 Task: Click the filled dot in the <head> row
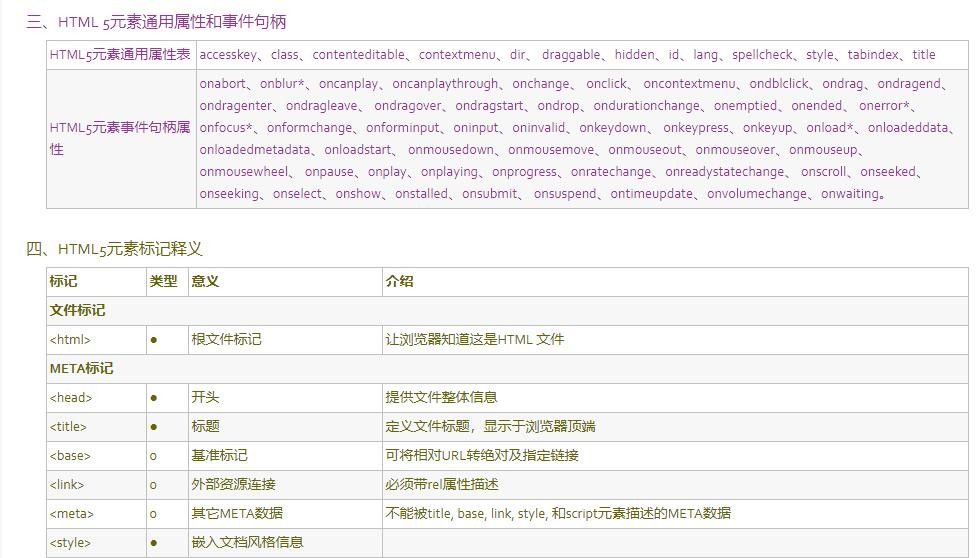(x=154, y=398)
